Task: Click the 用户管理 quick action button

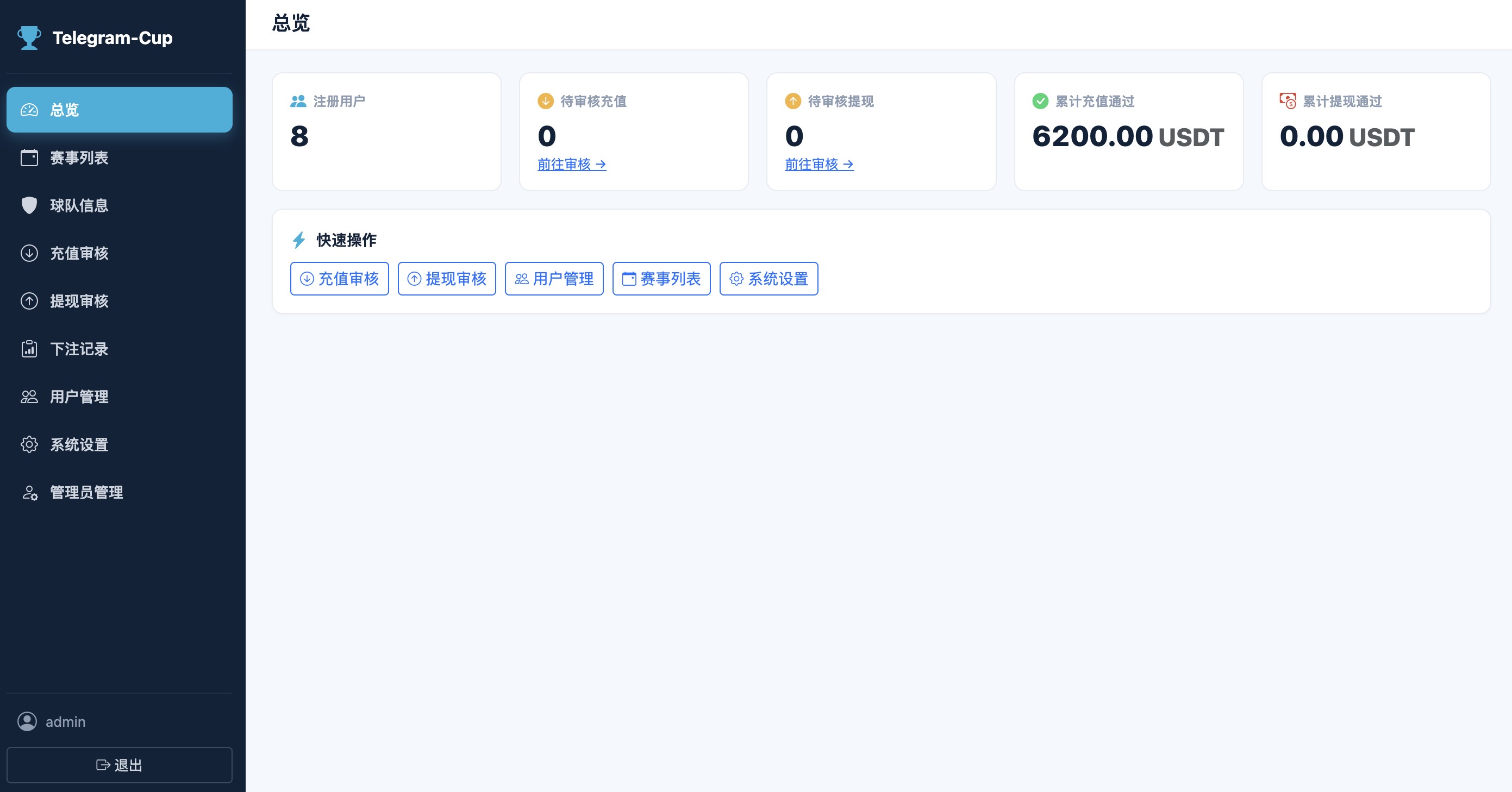Action: pos(554,279)
